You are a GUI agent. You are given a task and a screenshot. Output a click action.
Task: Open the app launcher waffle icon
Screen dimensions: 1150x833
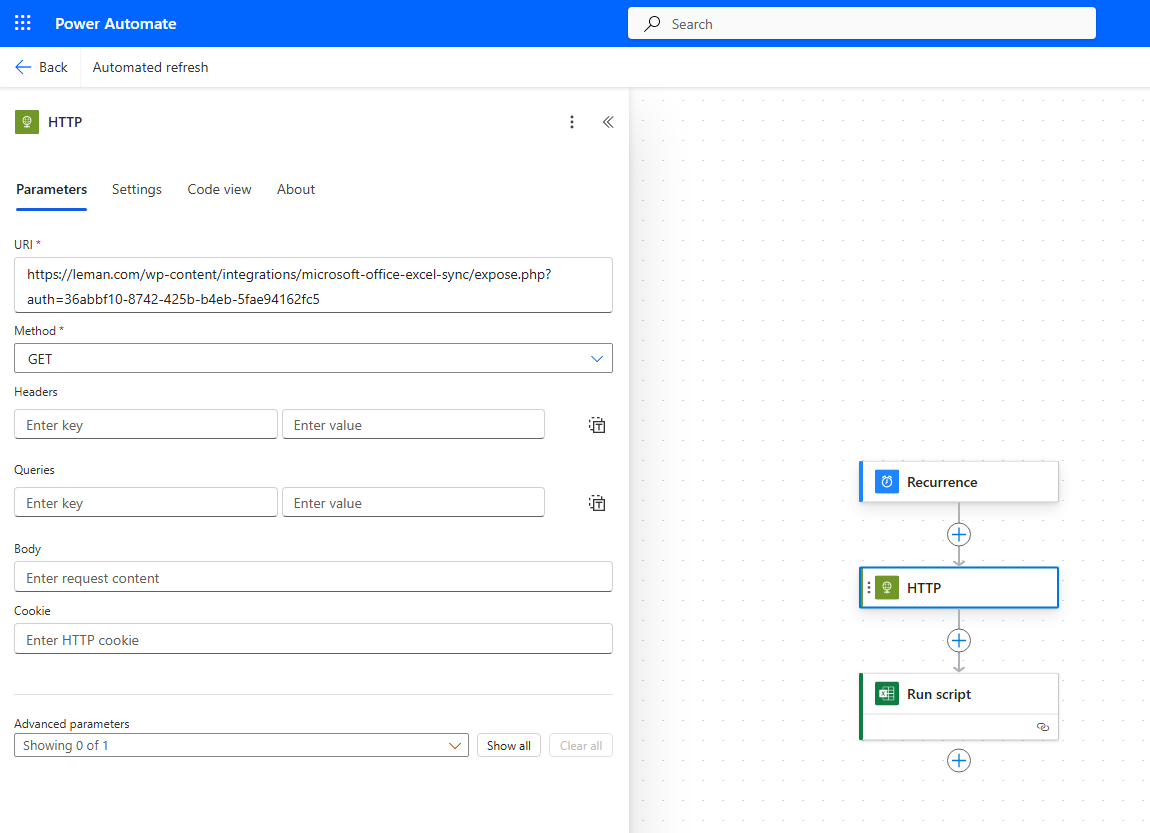click(23, 23)
